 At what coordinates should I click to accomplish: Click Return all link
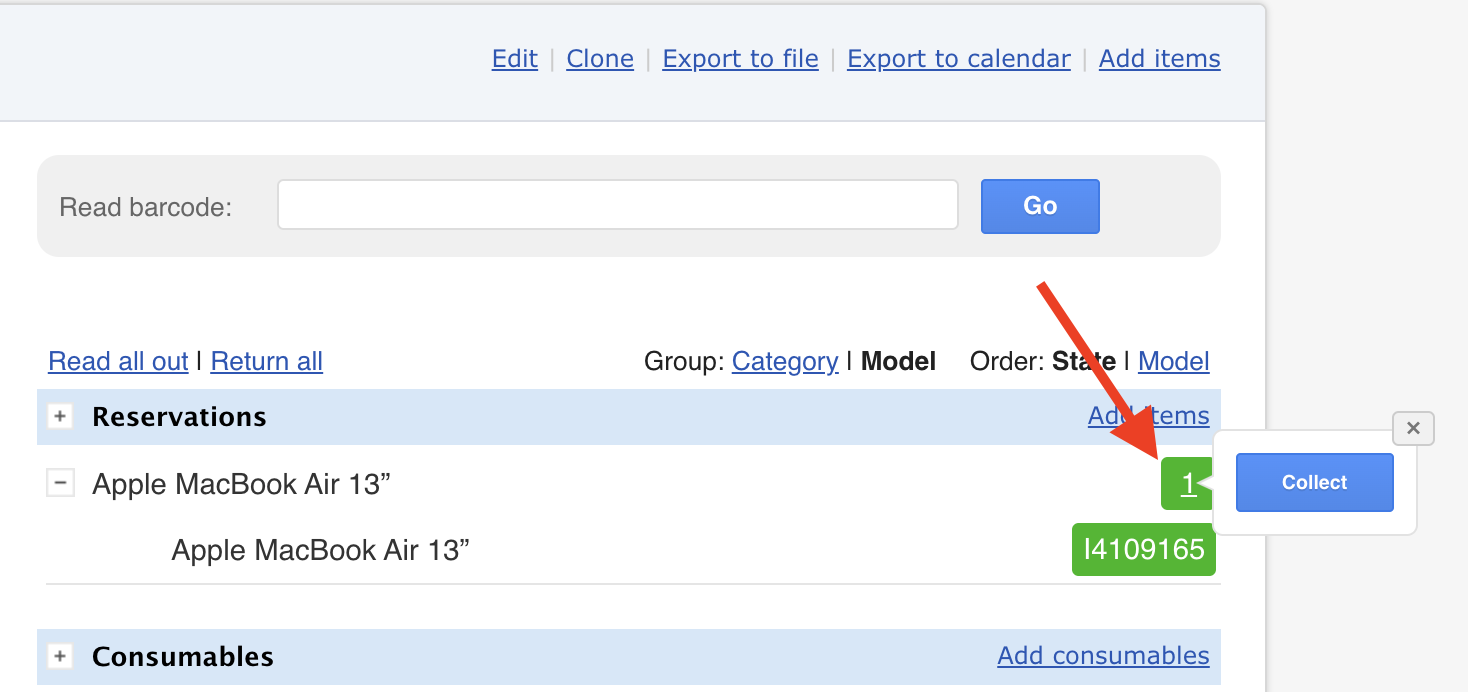(266, 361)
